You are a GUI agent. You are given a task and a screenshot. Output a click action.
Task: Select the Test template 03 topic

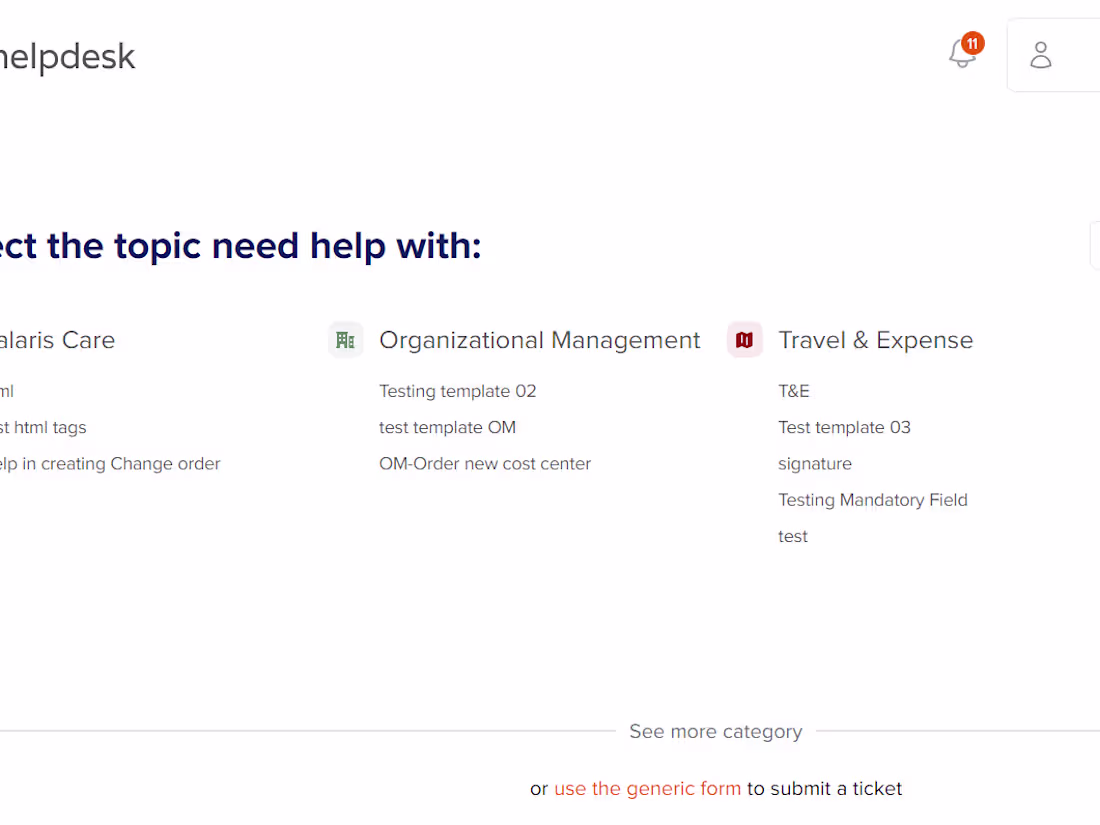coord(844,427)
